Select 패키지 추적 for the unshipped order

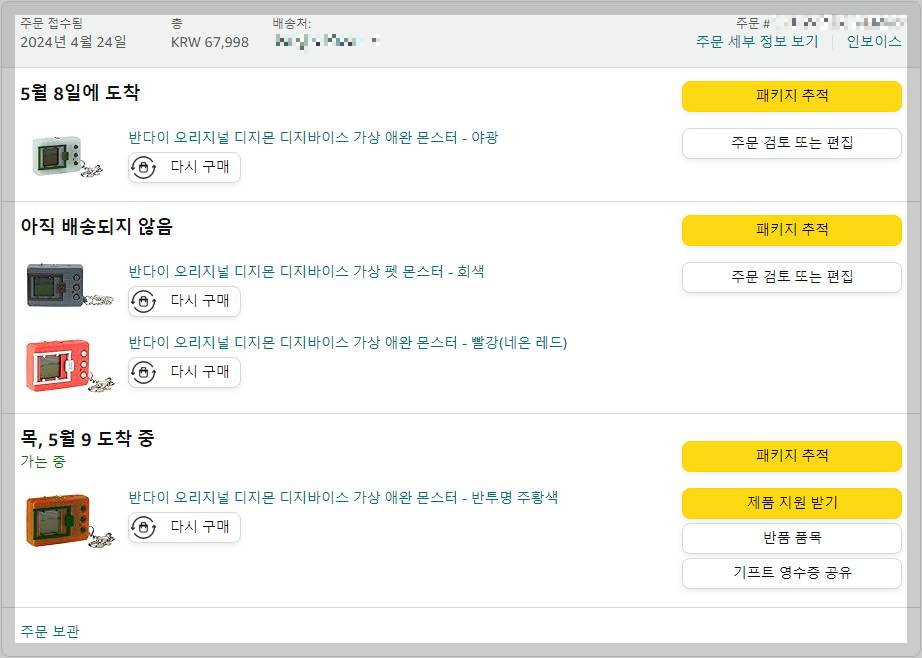(791, 230)
